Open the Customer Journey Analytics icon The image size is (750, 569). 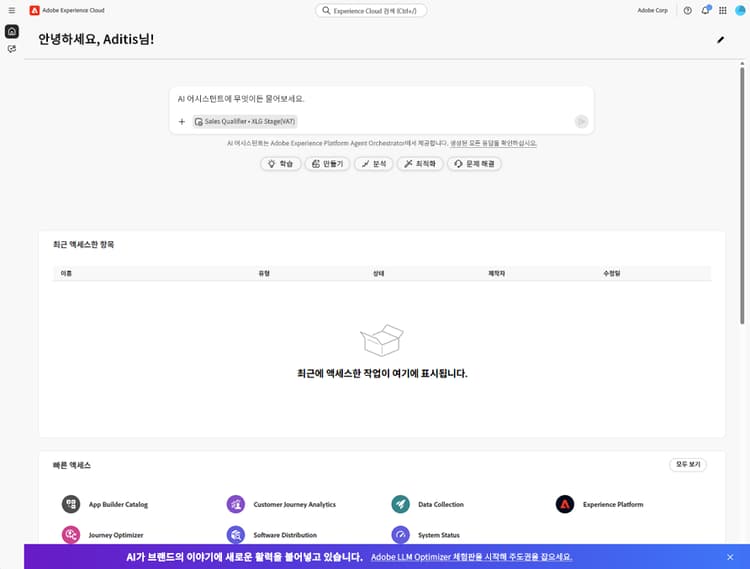[235, 504]
